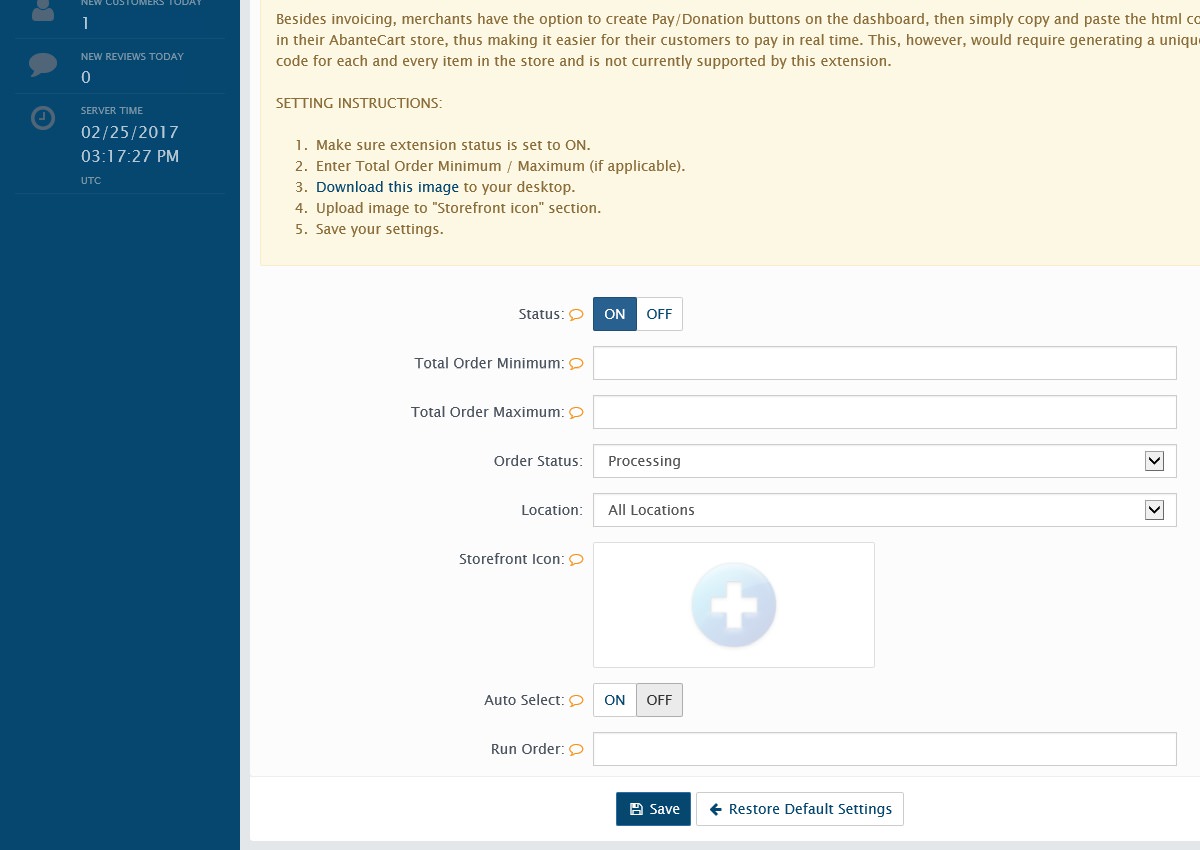Click Restore Default Settings button

(x=800, y=809)
